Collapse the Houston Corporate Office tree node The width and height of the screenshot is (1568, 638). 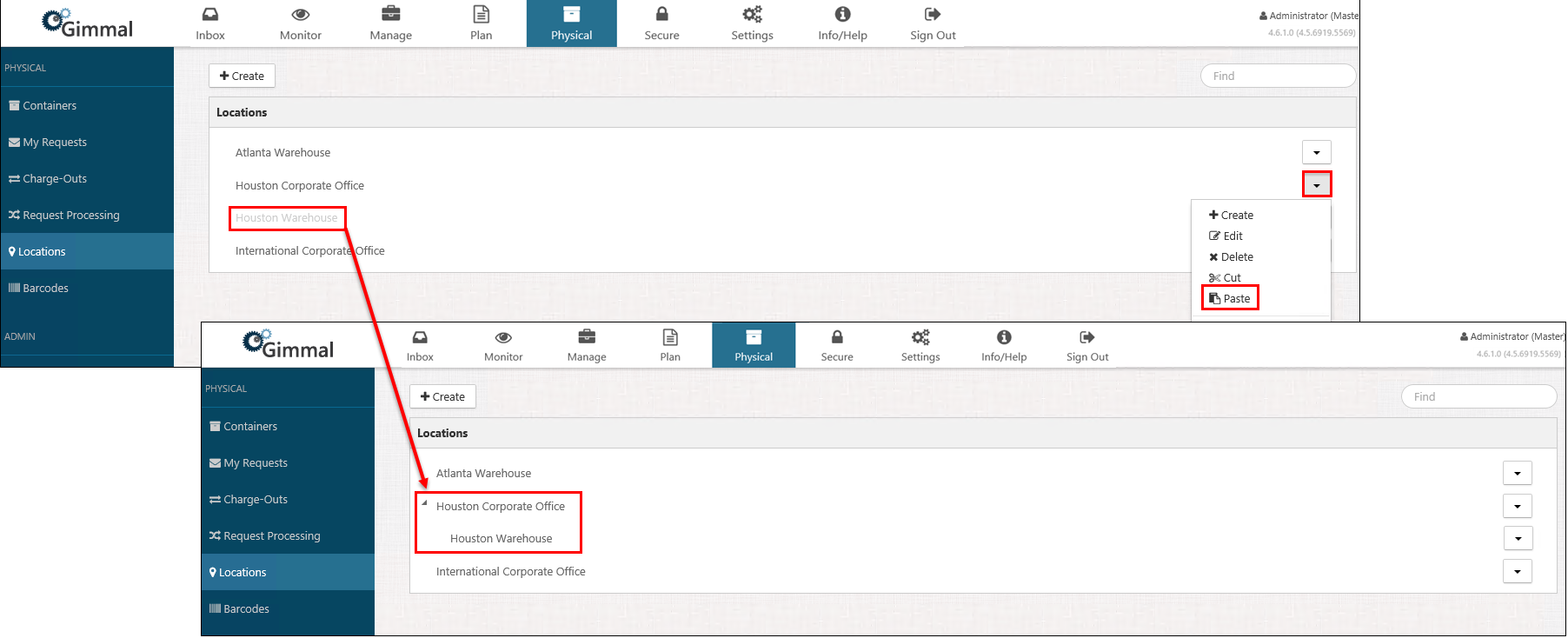pyautogui.click(x=424, y=503)
